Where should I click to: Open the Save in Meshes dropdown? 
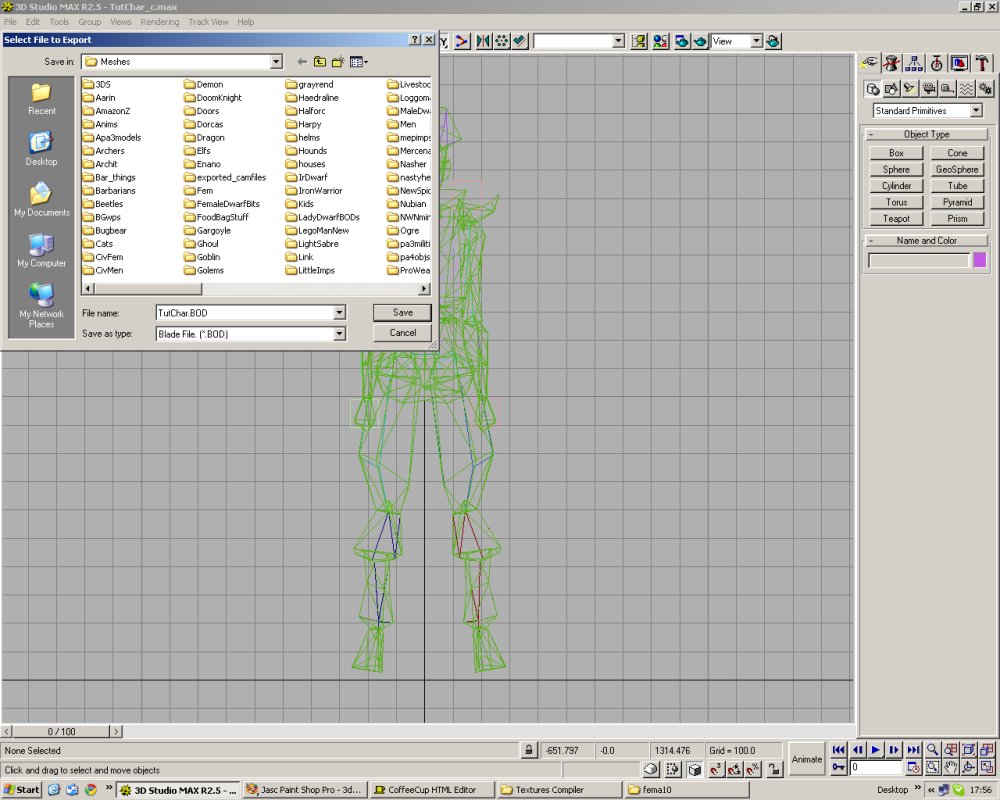point(276,62)
